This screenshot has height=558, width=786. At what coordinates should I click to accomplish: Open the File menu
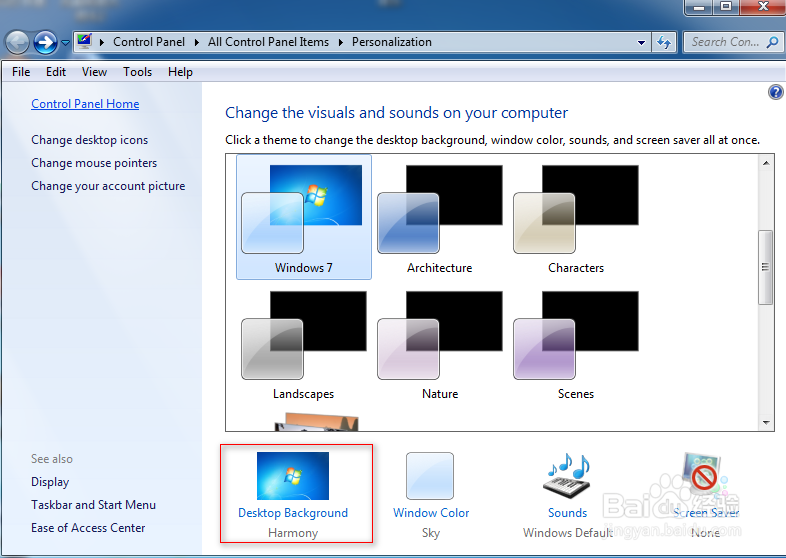pos(21,72)
